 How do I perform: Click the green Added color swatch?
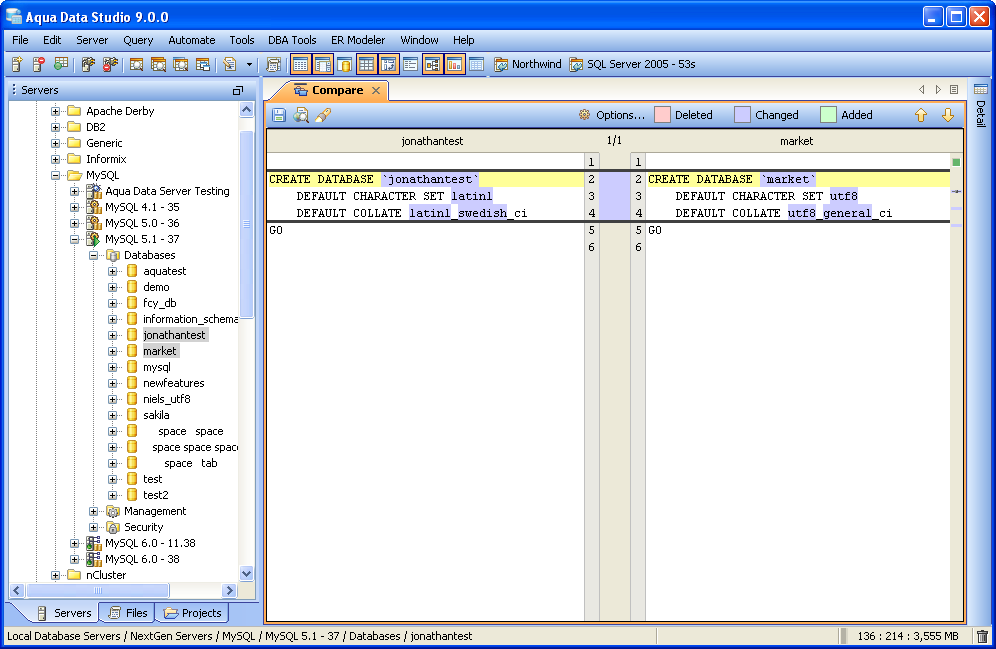[828, 115]
